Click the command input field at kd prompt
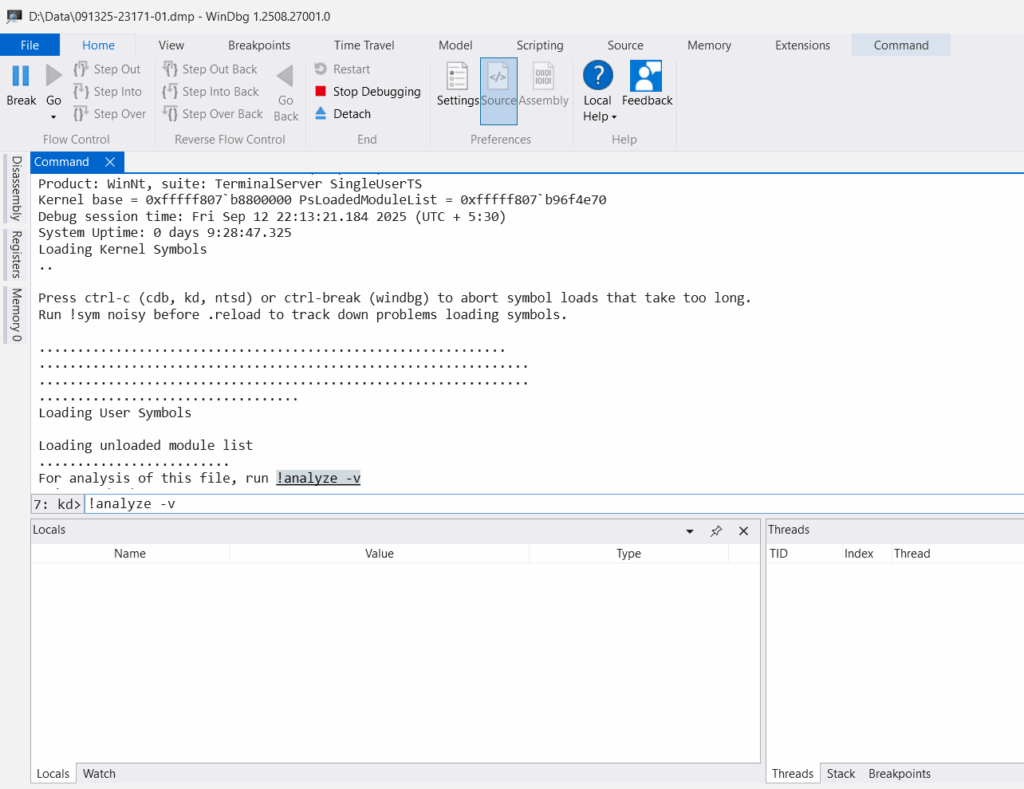Image resolution: width=1024 pixels, height=789 pixels. [x=550, y=503]
